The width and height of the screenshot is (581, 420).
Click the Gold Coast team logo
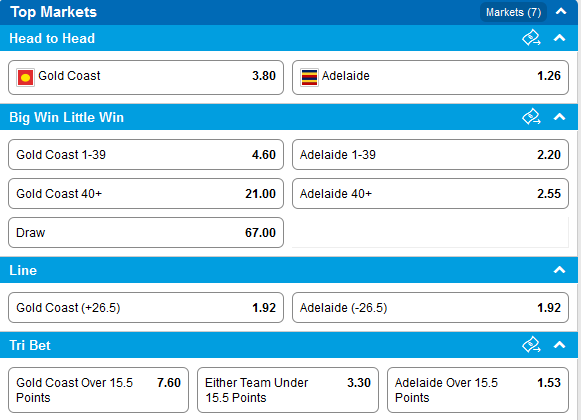click(x=25, y=77)
